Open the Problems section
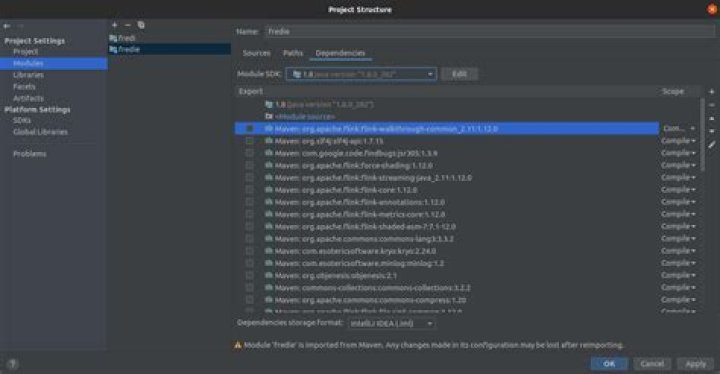This screenshot has width=720, height=374. coord(30,154)
